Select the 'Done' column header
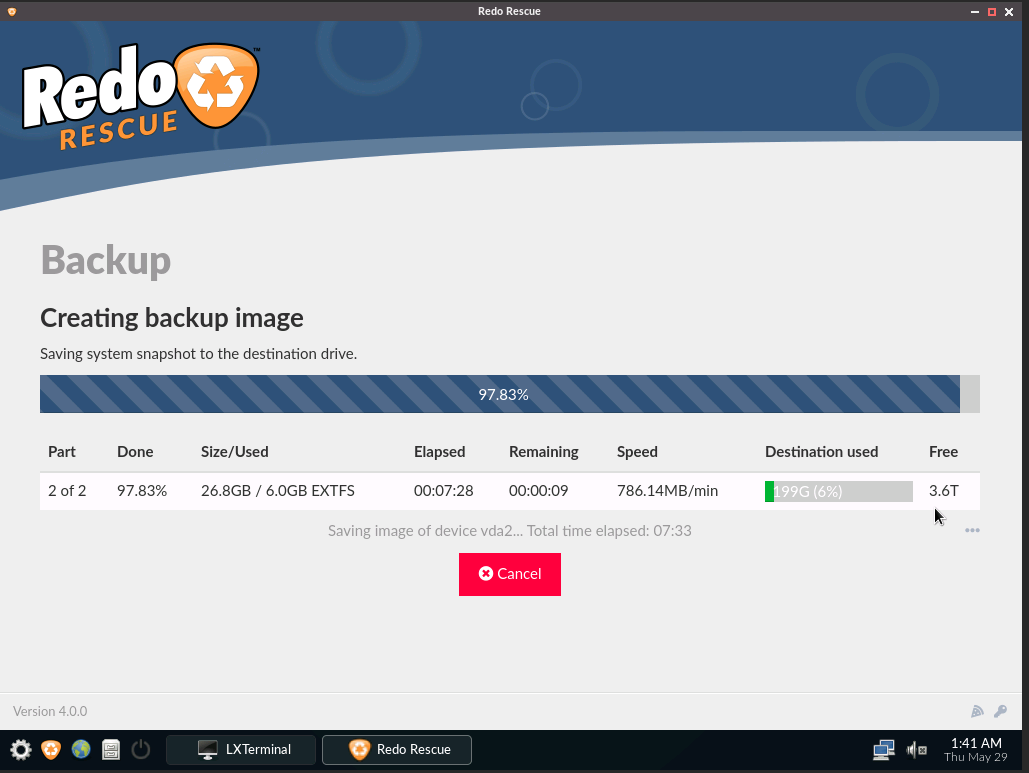This screenshot has height=773, width=1029. click(x=135, y=451)
